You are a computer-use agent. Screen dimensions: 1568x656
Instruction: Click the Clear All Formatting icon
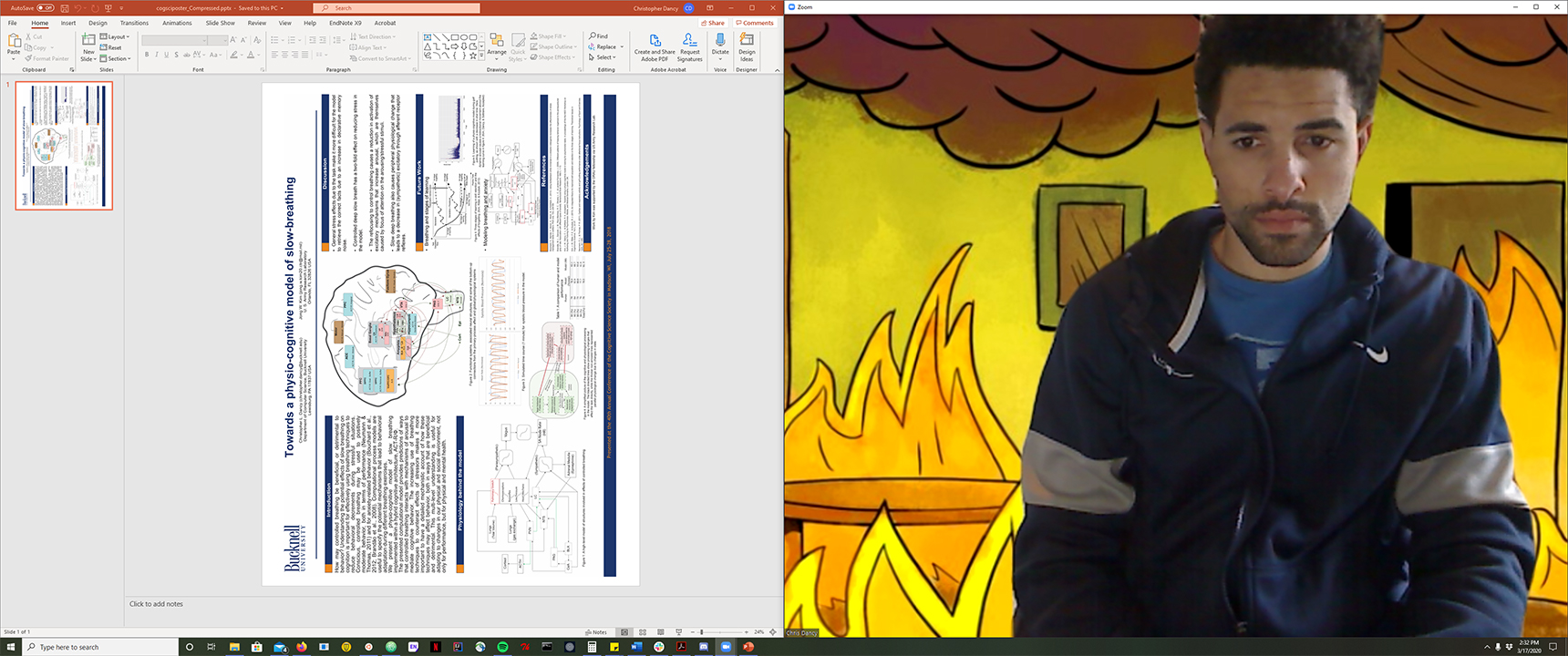(x=258, y=40)
